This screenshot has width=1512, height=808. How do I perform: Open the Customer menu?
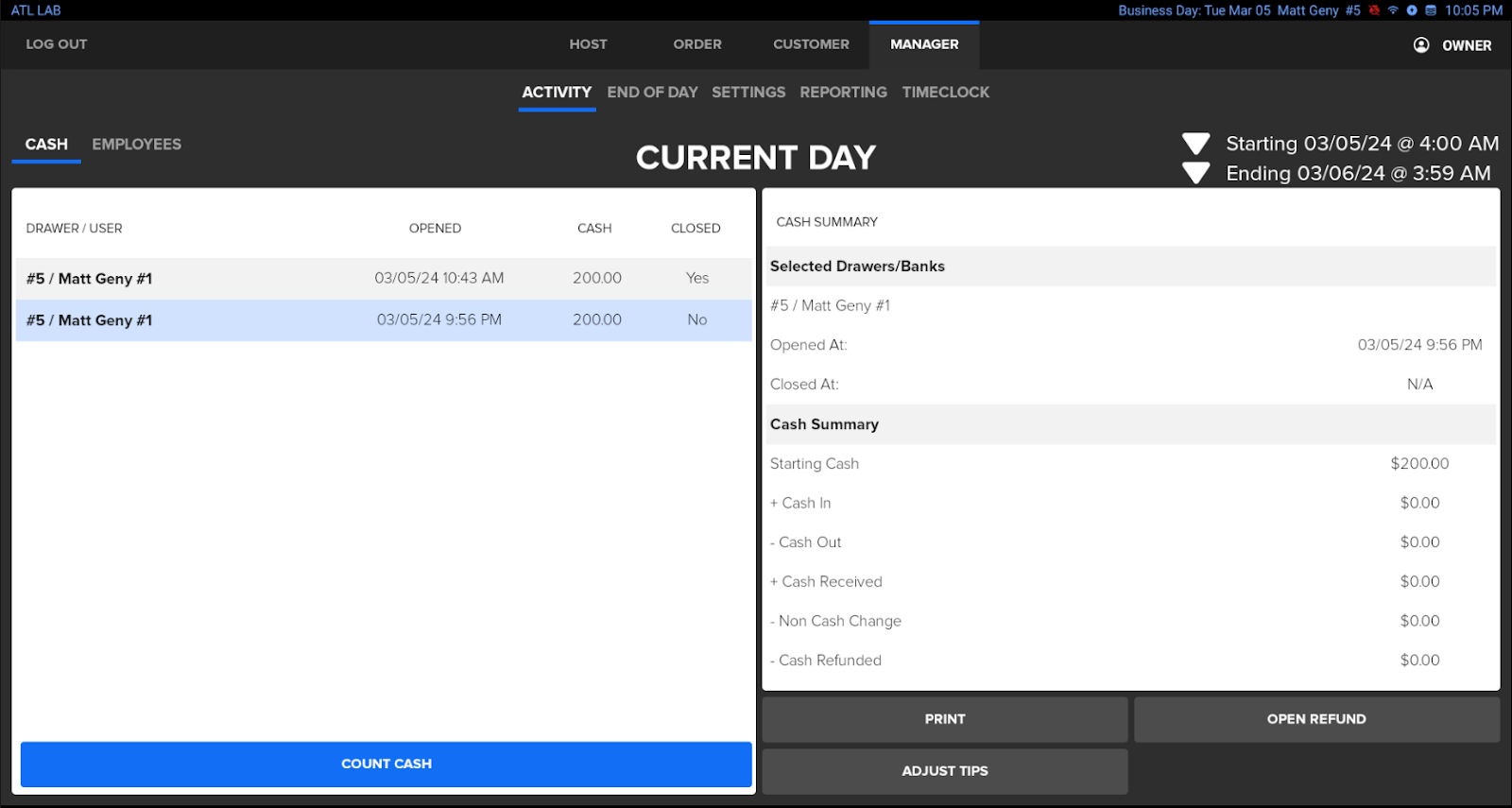(x=811, y=44)
